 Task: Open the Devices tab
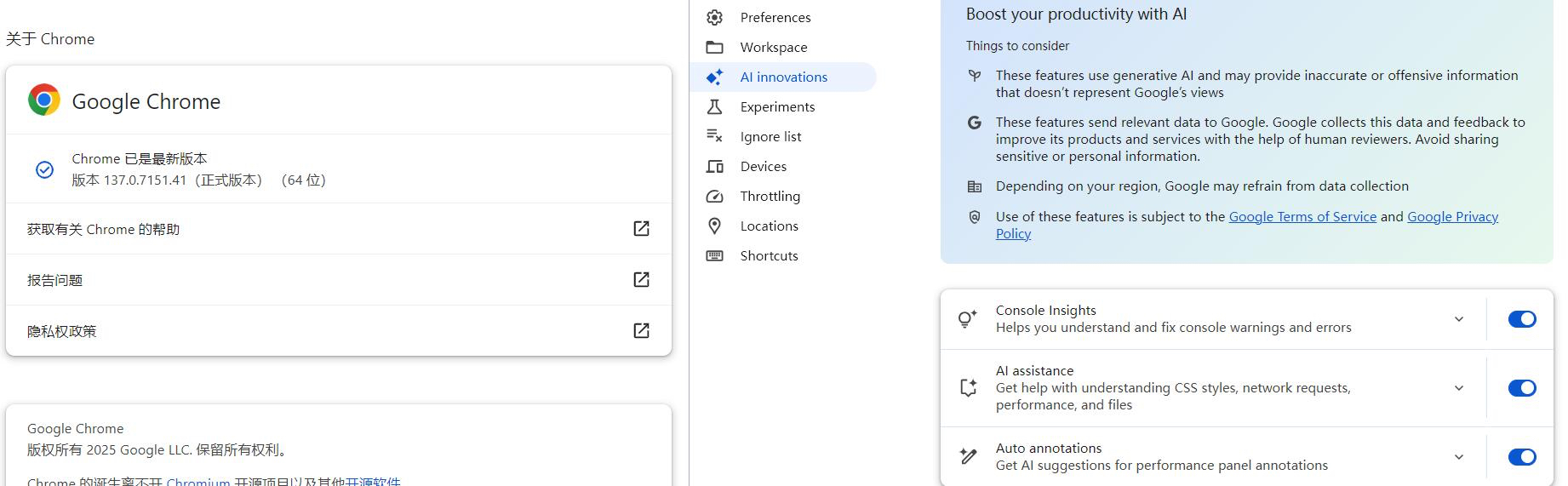pos(783,166)
